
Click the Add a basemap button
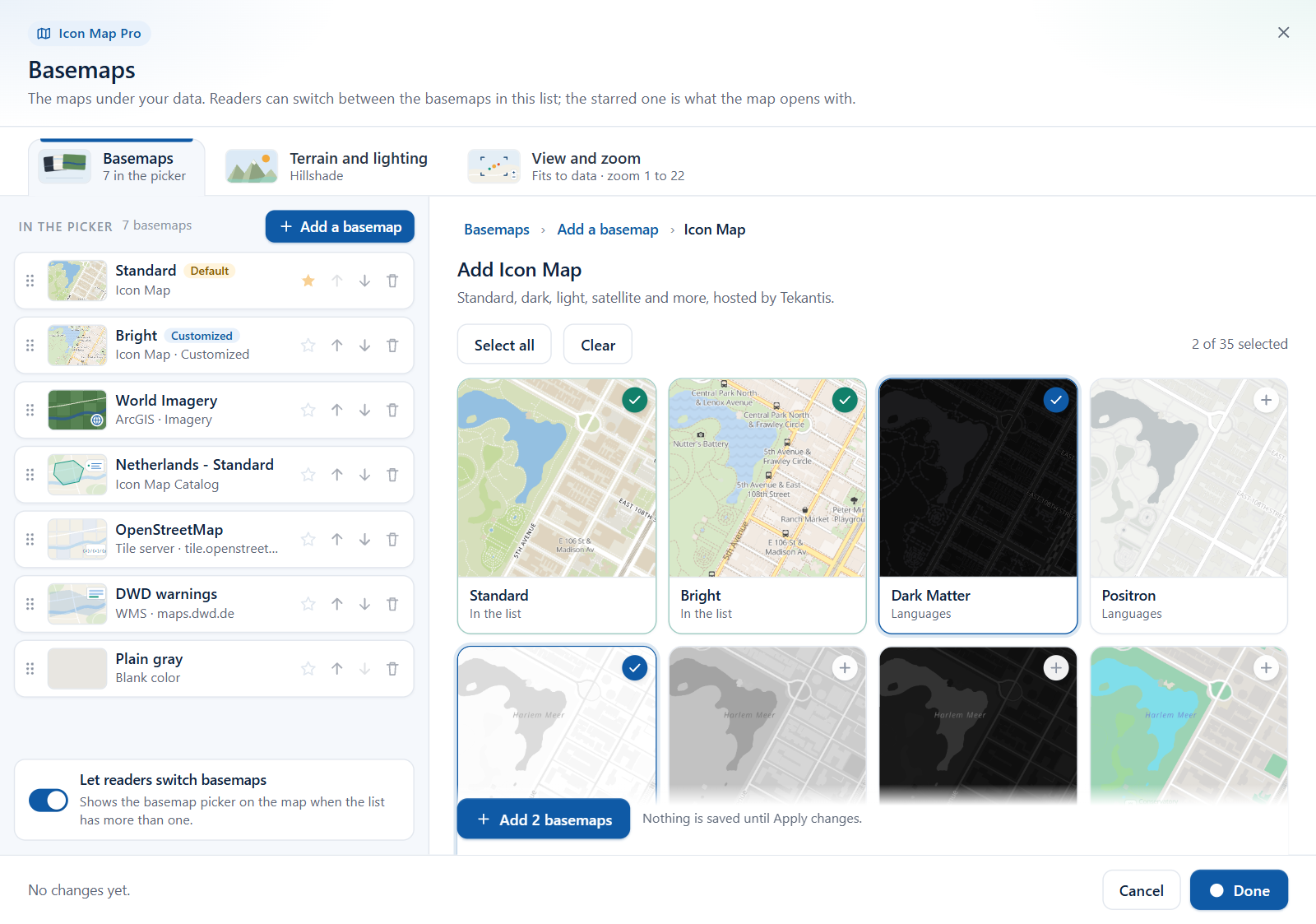(340, 226)
